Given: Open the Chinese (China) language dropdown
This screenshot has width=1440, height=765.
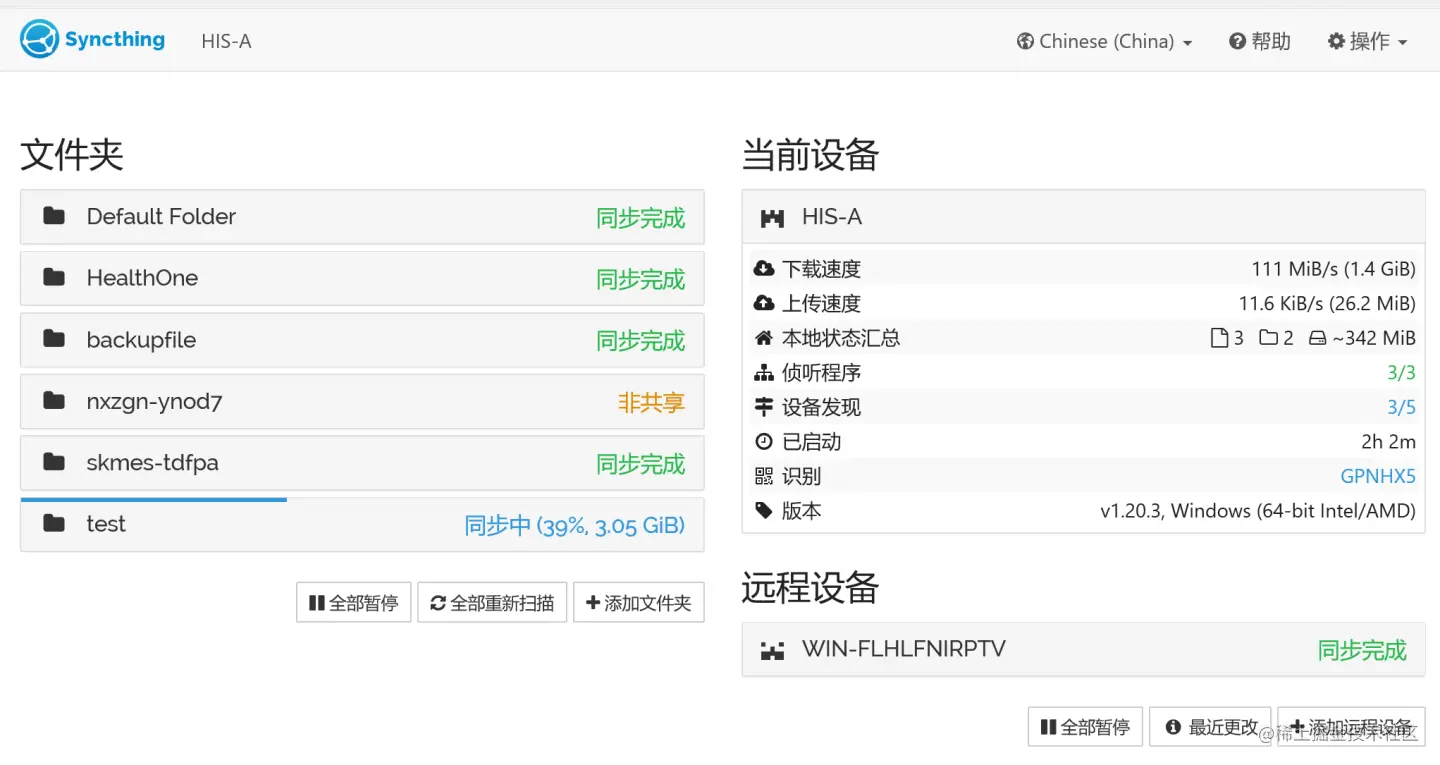Looking at the screenshot, I should pyautogui.click(x=1104, y=41).
